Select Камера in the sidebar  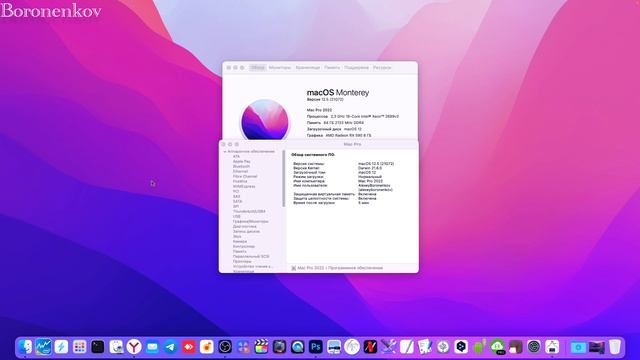point(240,241)
